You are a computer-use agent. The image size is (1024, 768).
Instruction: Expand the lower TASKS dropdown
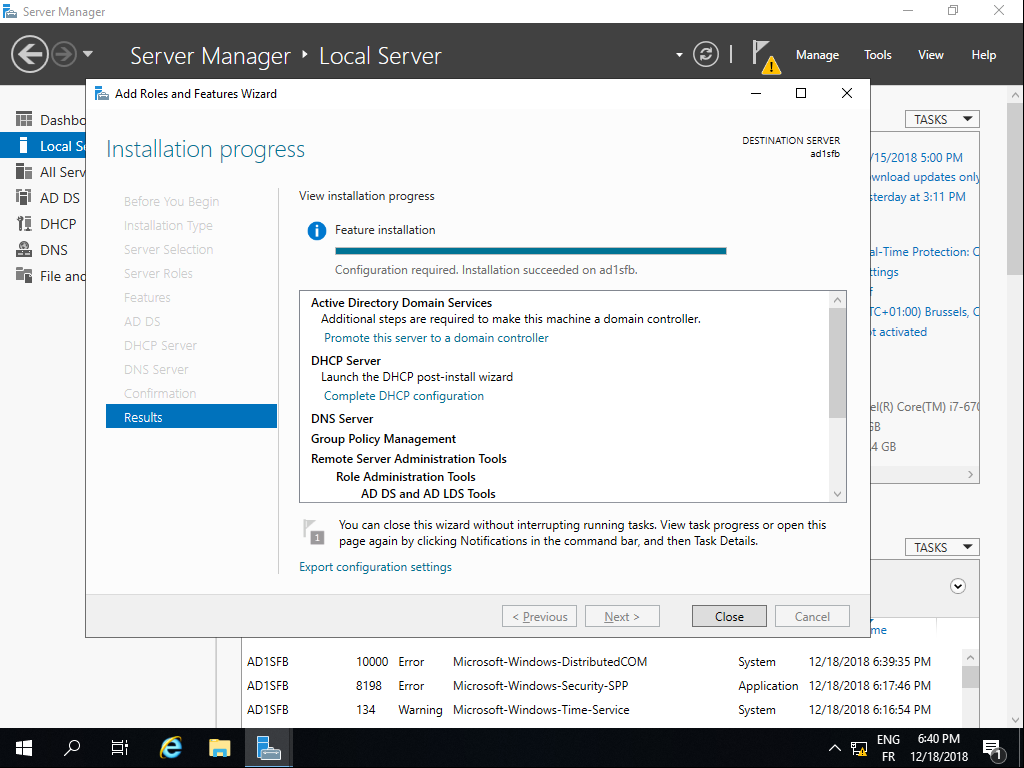click(x=942, y=547)
